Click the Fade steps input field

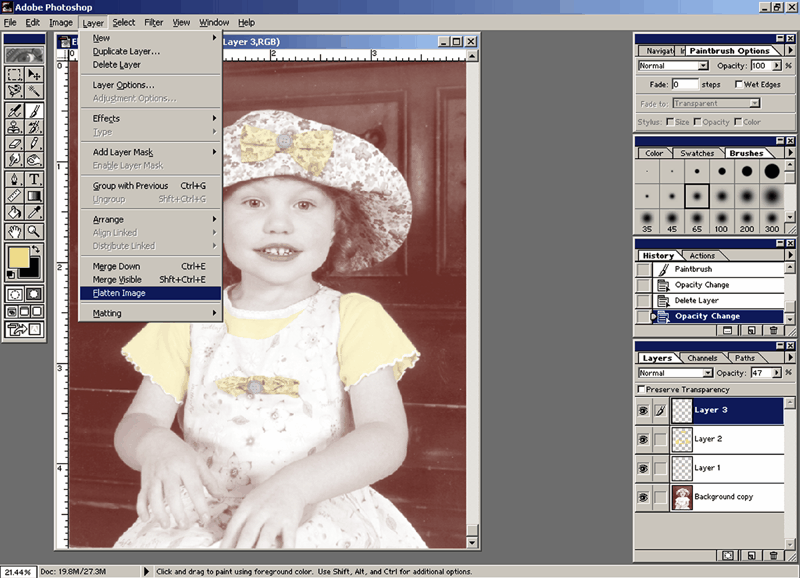(x=684, y=85)
